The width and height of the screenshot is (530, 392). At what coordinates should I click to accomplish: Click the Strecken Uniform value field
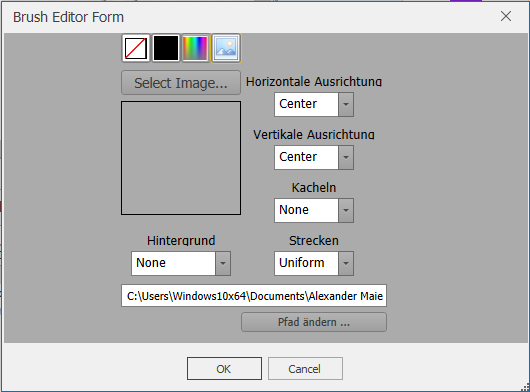click(306, 263)
